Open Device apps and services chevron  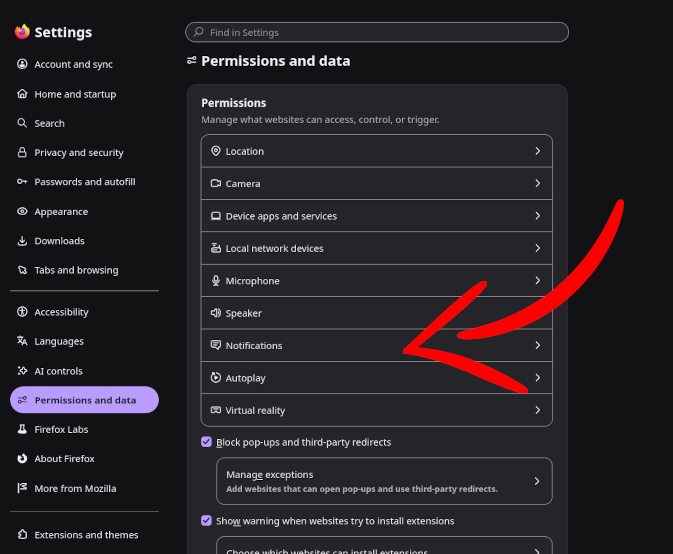[537, 216]
